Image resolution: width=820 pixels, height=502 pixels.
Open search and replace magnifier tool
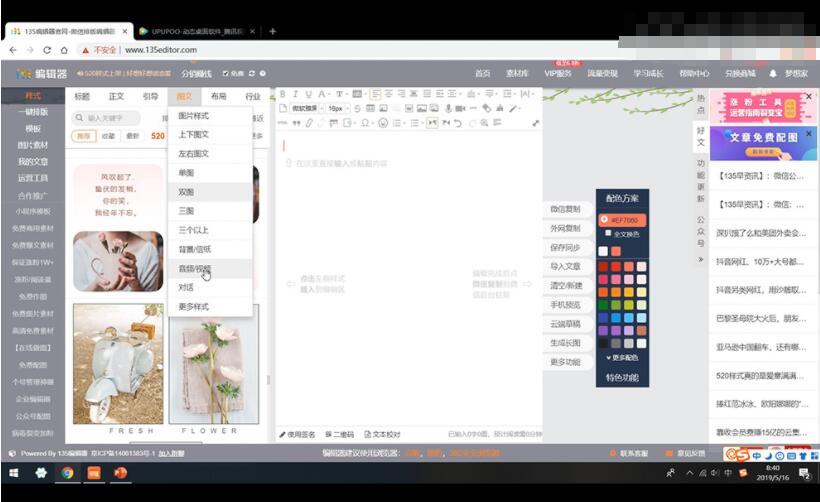click(x=484, y=123)
